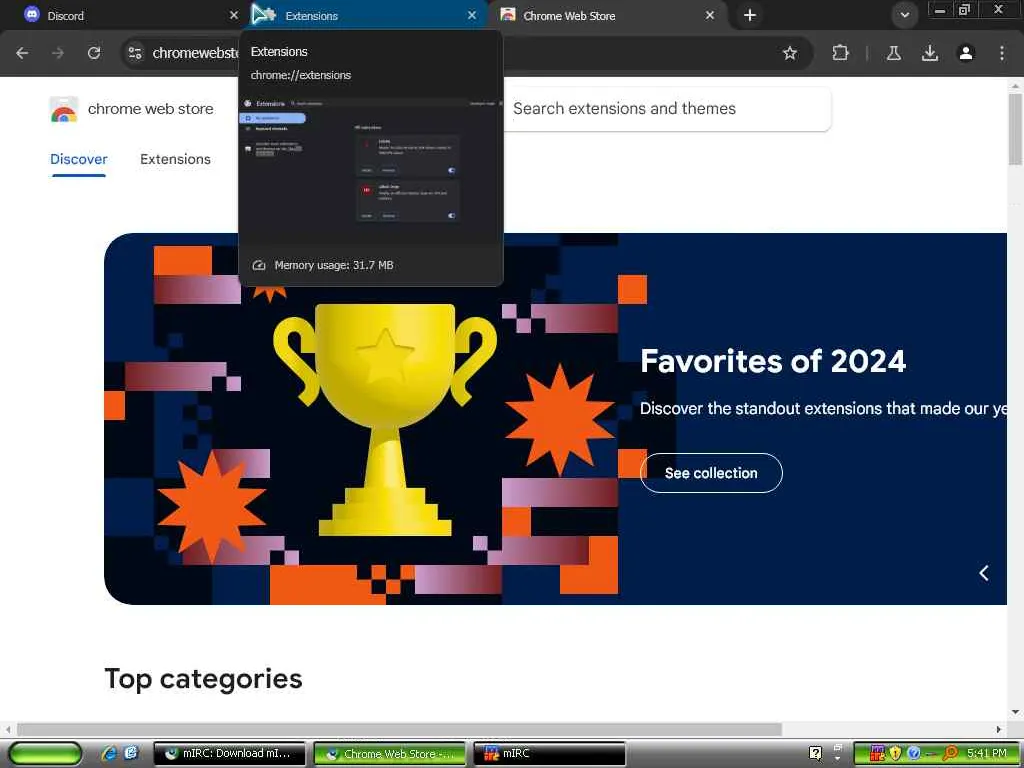Click the See collection button

[x=711, y=473]
